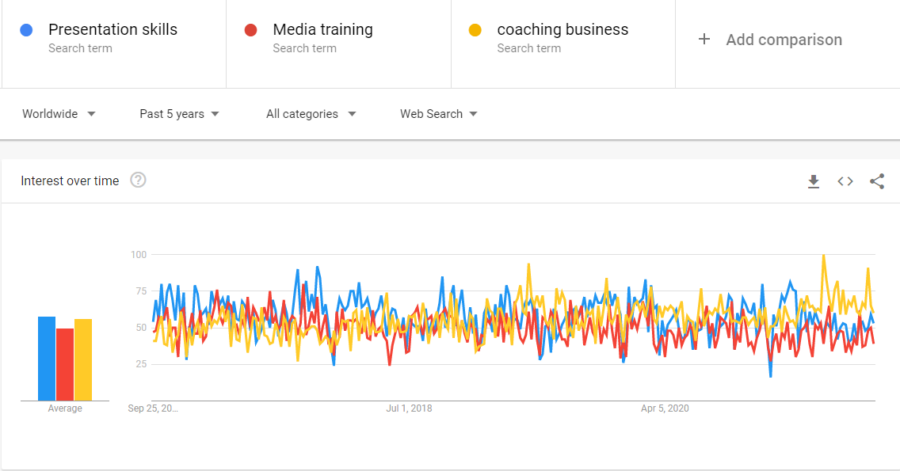
Task: Expand the Worldwide region dropdown
Action: [59, 114]
